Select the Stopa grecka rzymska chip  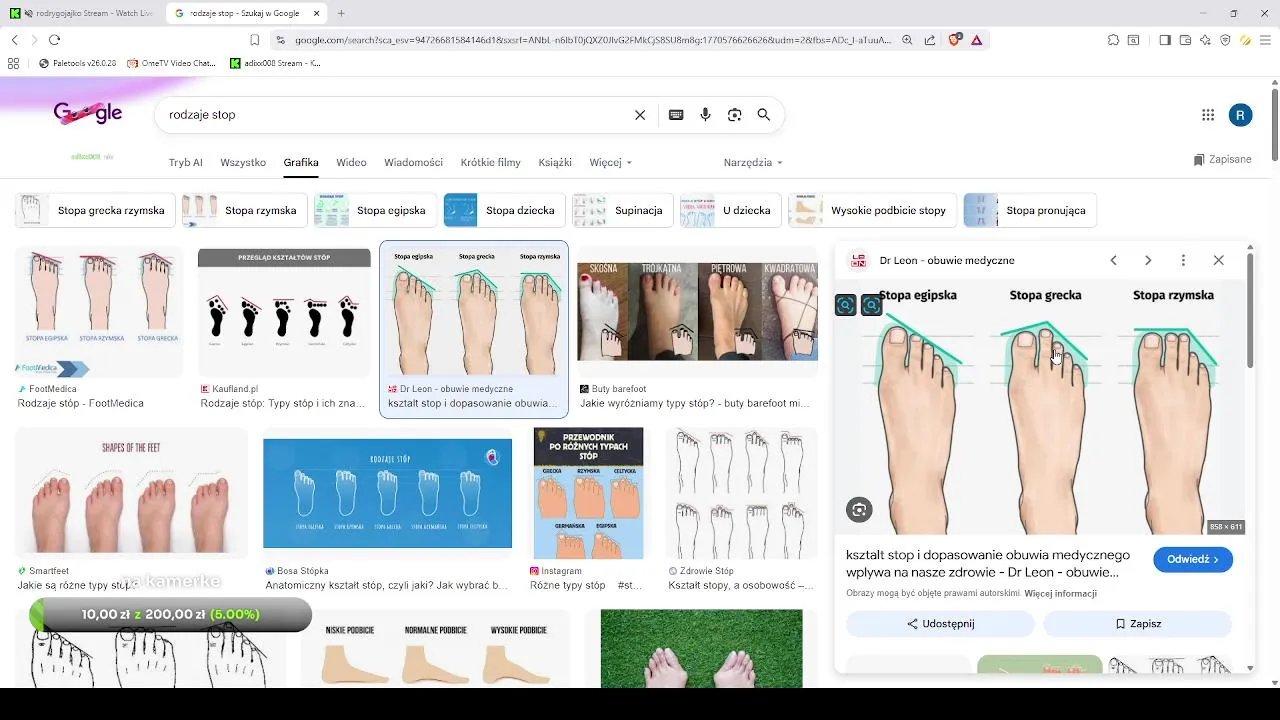[95, 211]
